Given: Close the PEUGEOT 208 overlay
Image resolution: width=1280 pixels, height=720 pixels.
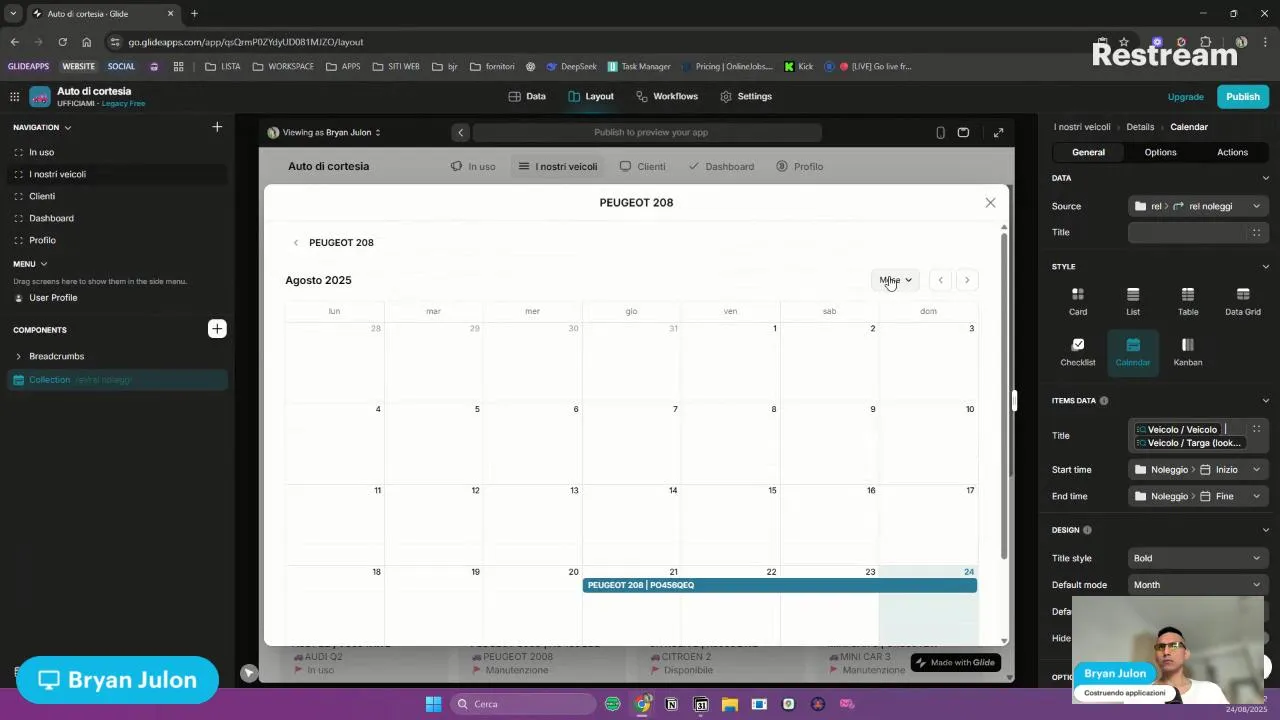Looking at the screenshot, I should tap(990, 203).
